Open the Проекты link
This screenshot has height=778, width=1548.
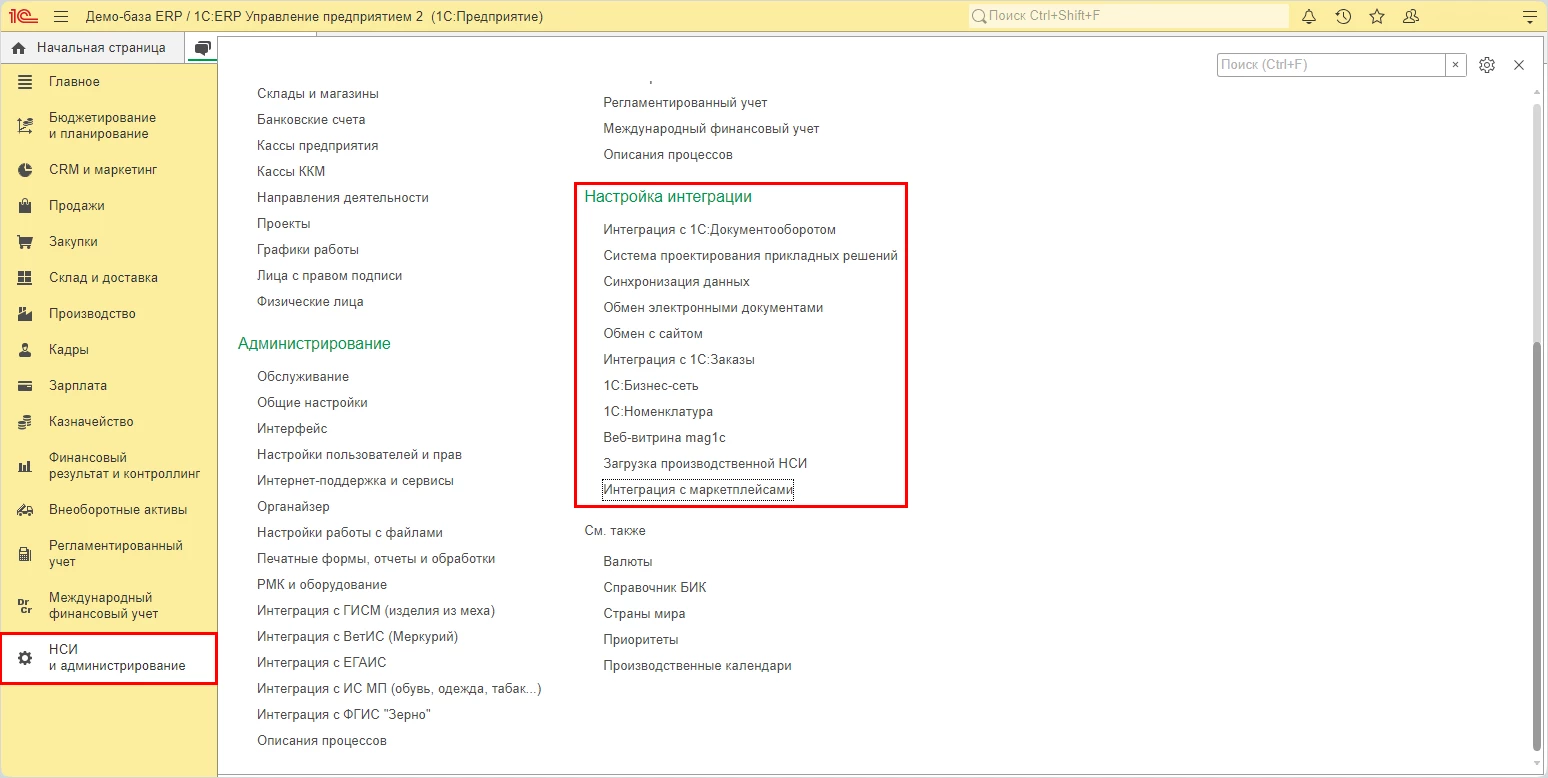pyautogui.click(x=284, y=224)
